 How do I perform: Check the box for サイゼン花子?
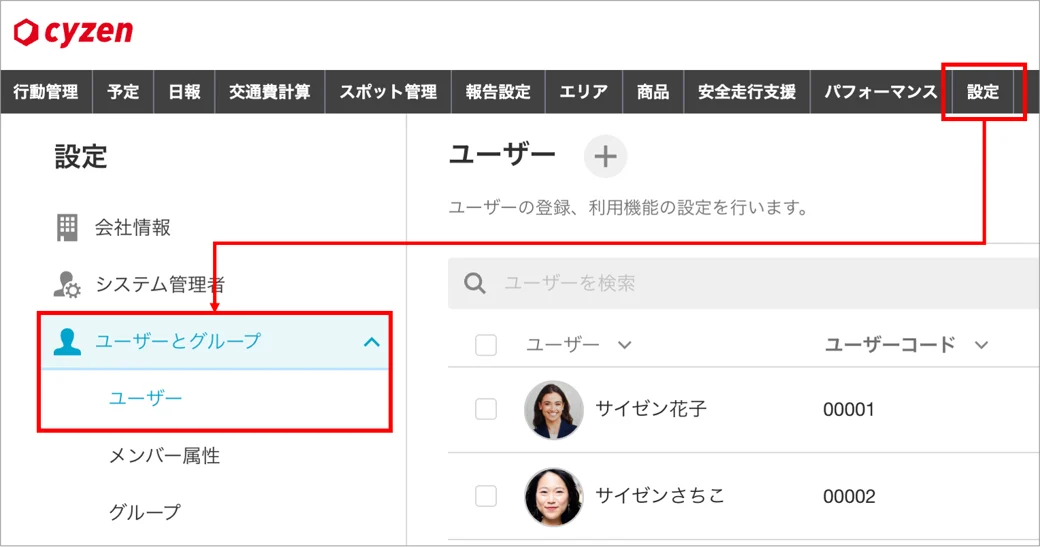486,409
